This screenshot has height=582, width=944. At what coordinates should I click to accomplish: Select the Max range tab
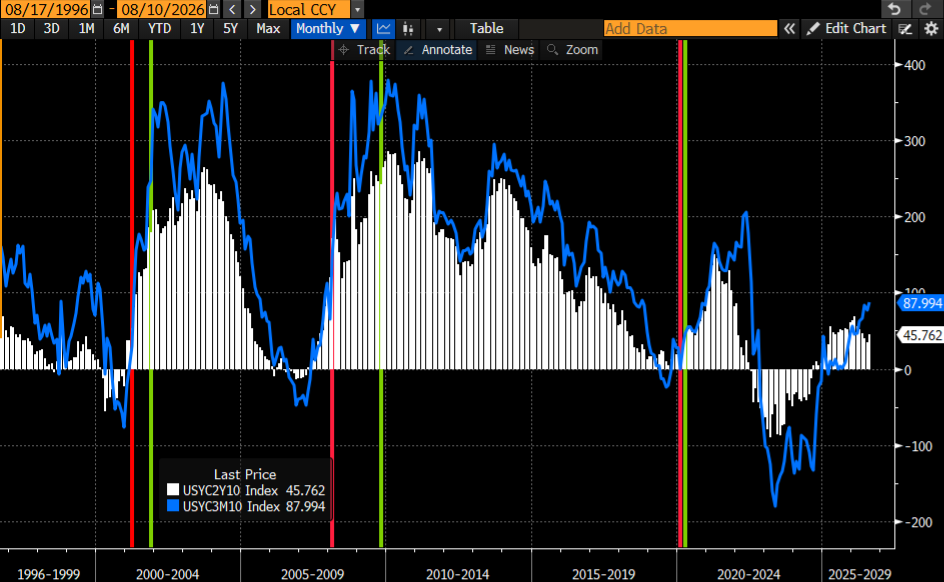(x=268, y=28)
